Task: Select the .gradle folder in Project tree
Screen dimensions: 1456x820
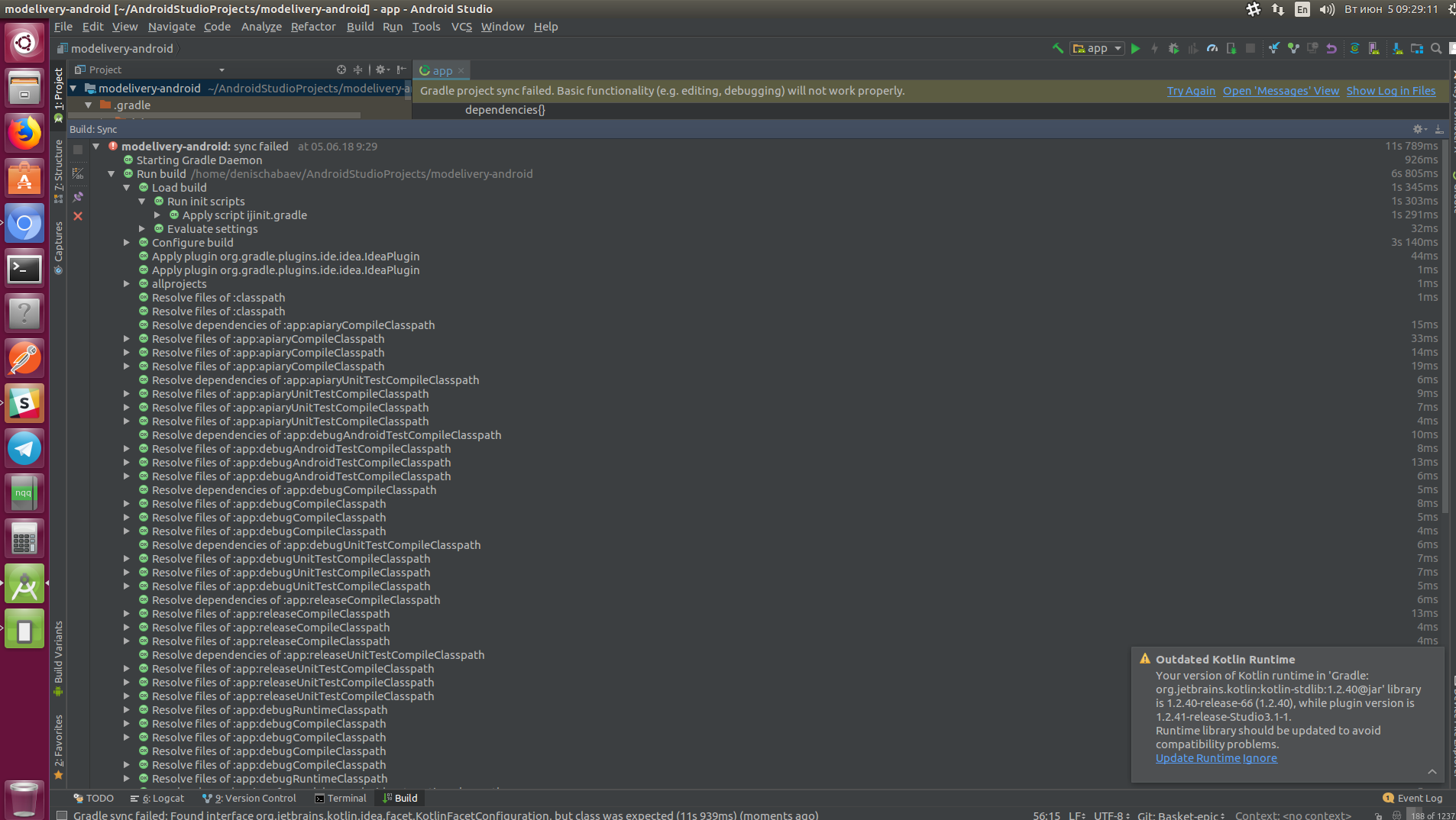Action: click(x=131, y=105)
